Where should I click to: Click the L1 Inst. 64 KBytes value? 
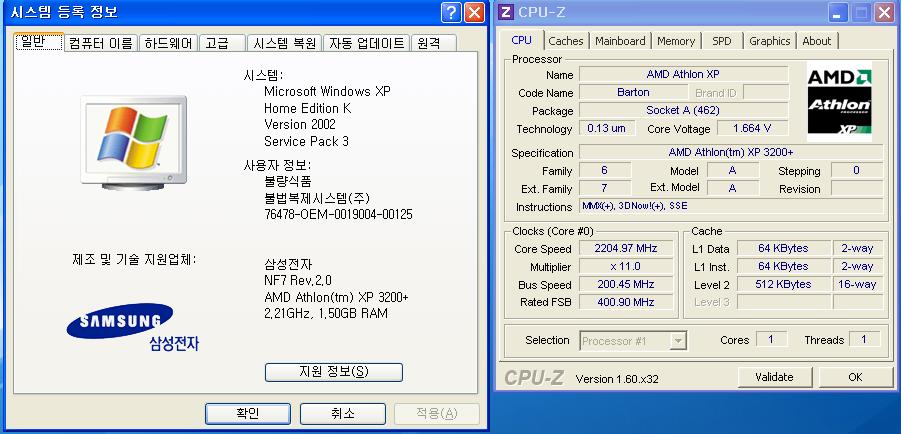[784, 266]
